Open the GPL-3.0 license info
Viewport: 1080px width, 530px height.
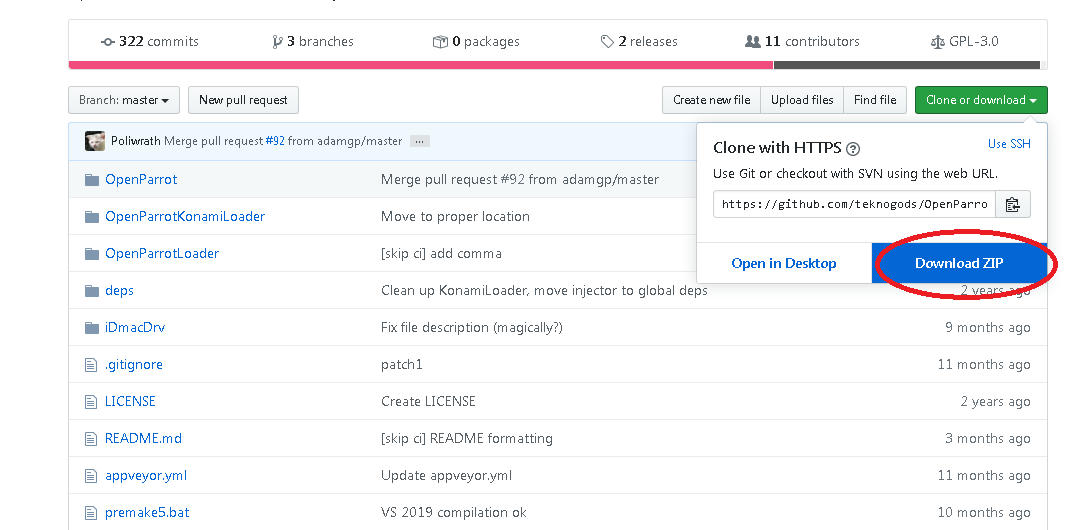(964, 41)
